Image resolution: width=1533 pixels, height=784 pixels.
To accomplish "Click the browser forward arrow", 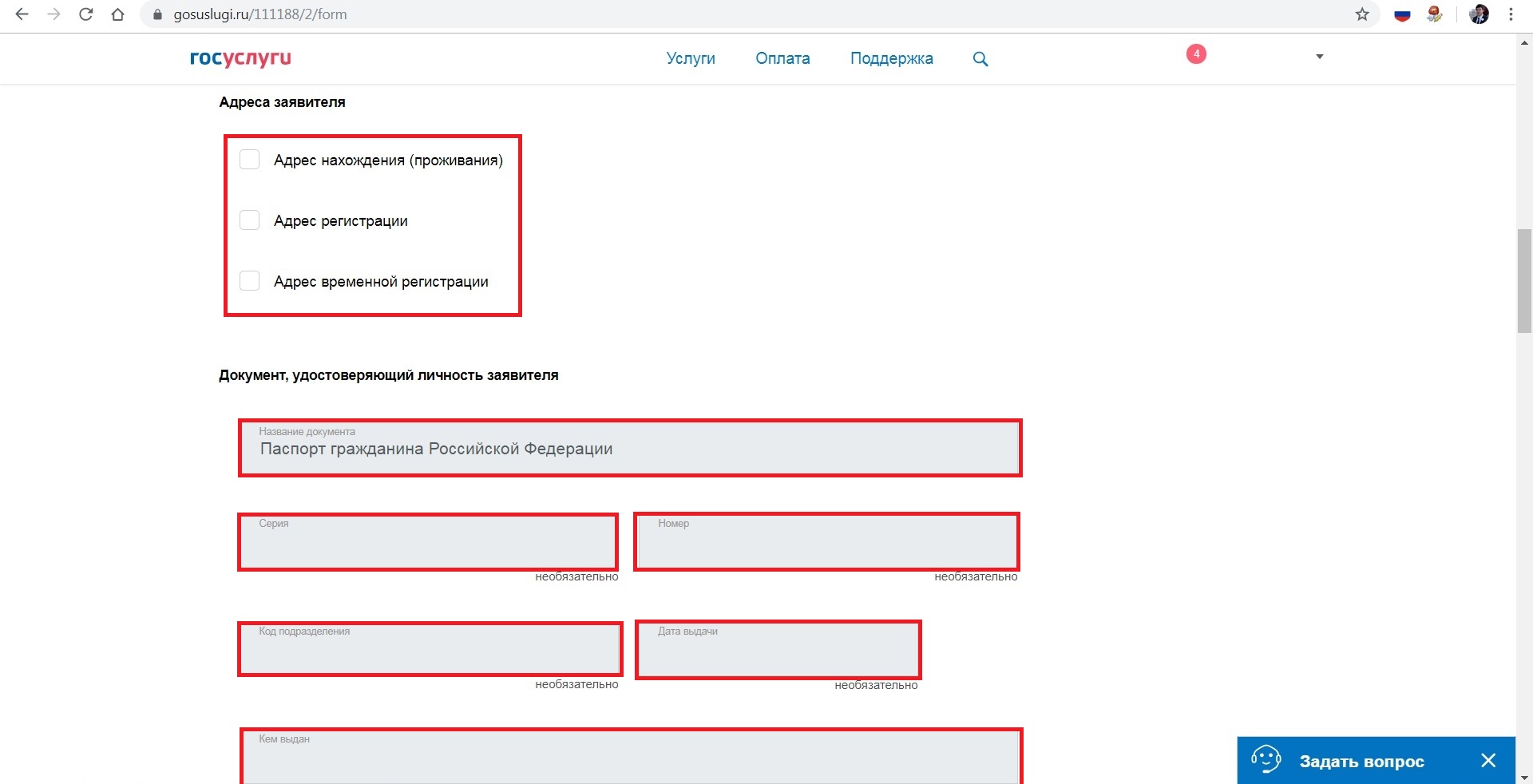I will tap(53, 14).
